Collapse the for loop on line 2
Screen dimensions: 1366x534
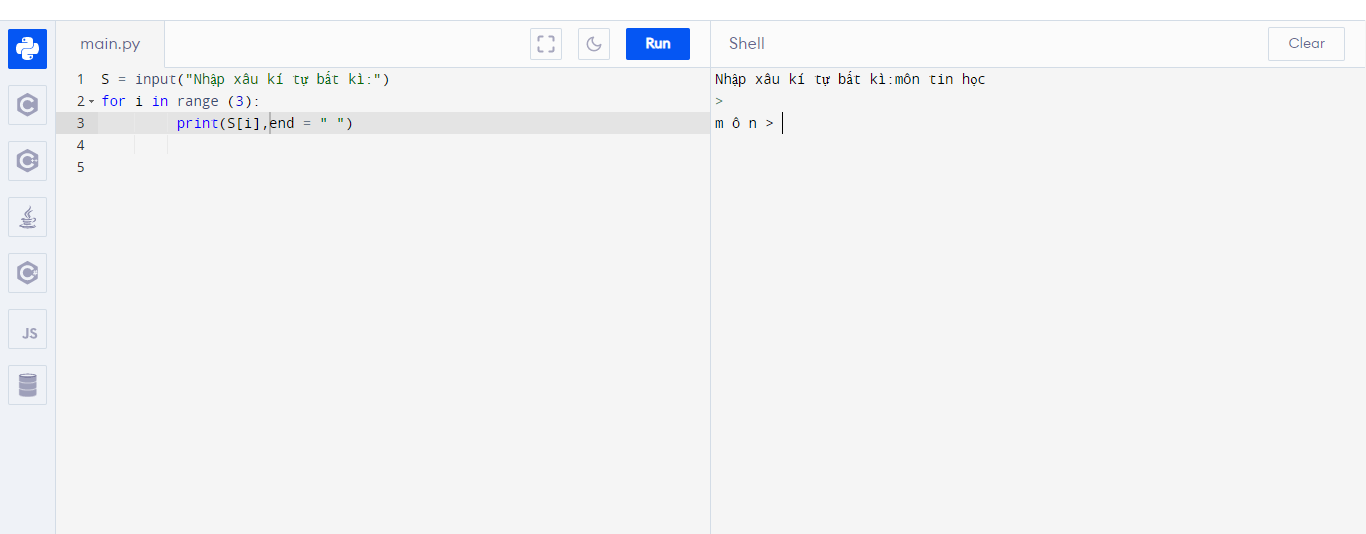91,102
